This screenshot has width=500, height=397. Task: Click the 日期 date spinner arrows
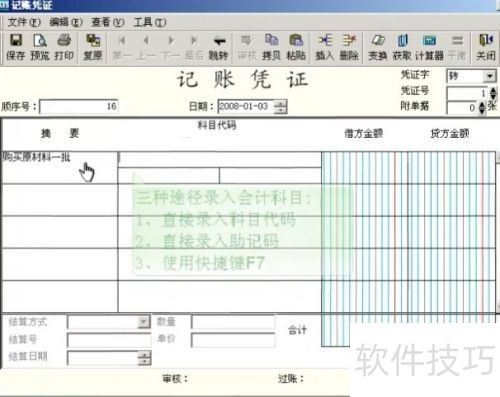pos(280,107)
